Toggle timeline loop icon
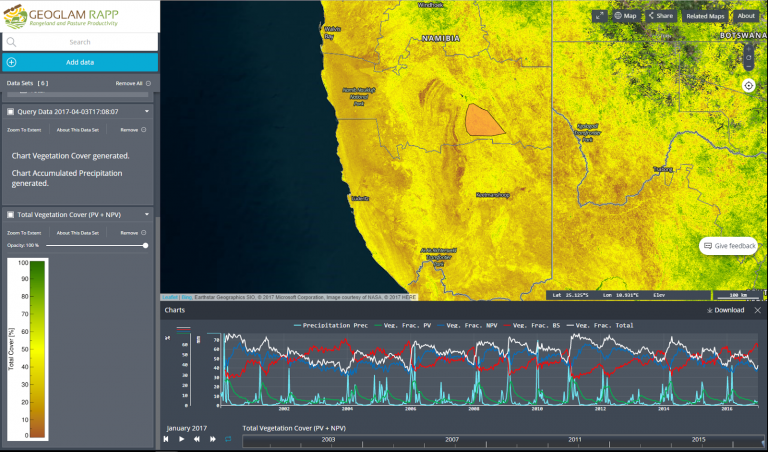This screenshot has width=768, height=452. [x=228, y=439]
